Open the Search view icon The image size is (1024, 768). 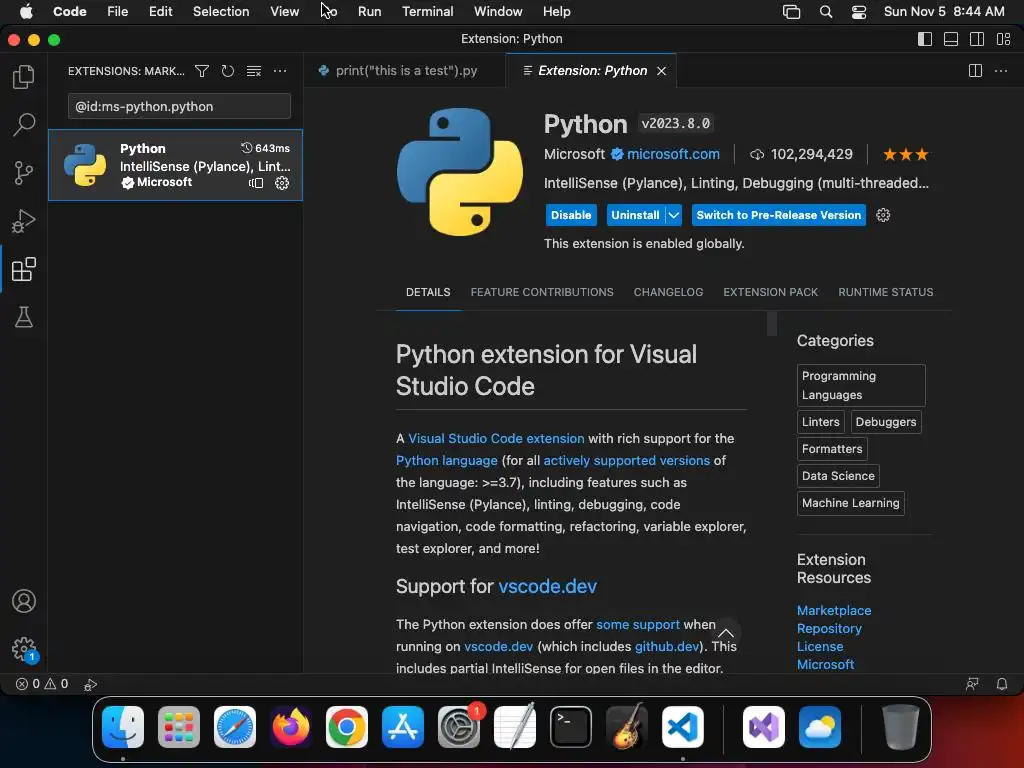(24, 125)
